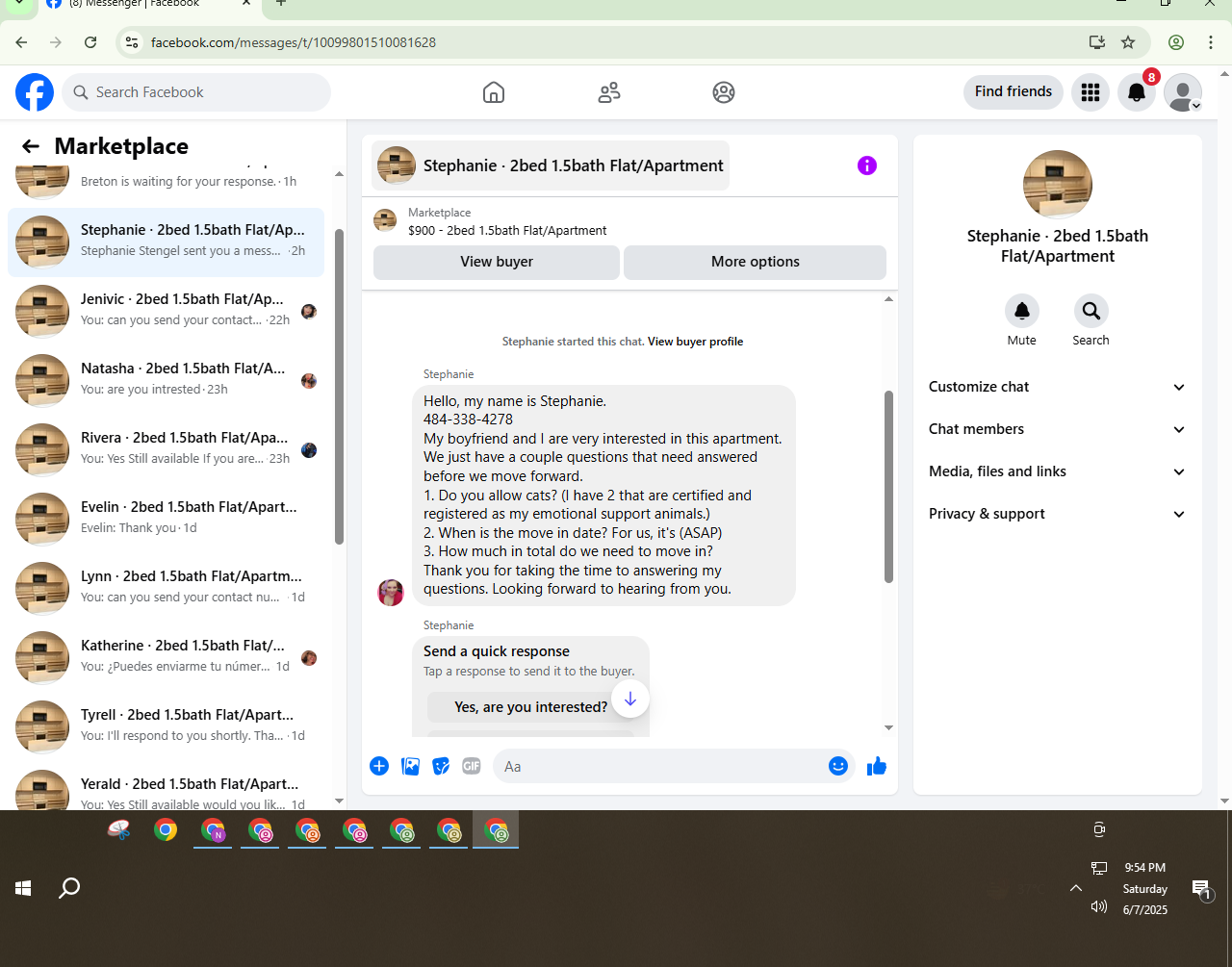Go back with the browser back arrow

[x=21, y=42]
